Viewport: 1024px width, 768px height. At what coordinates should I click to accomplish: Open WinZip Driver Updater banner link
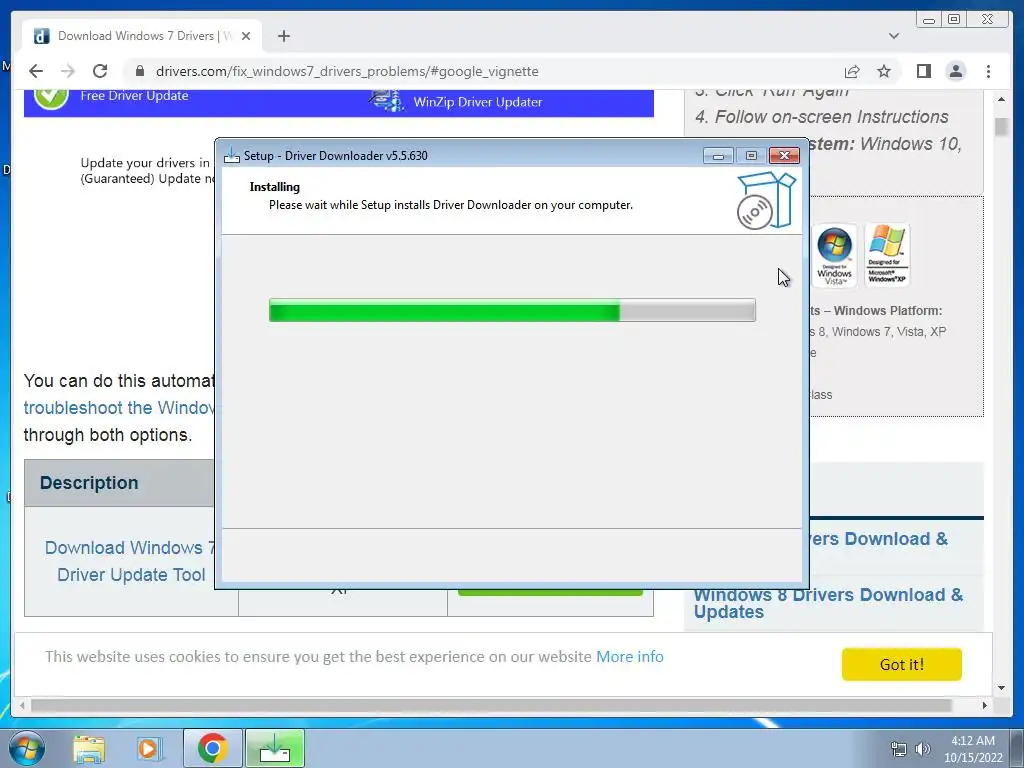tap(477, 102)
